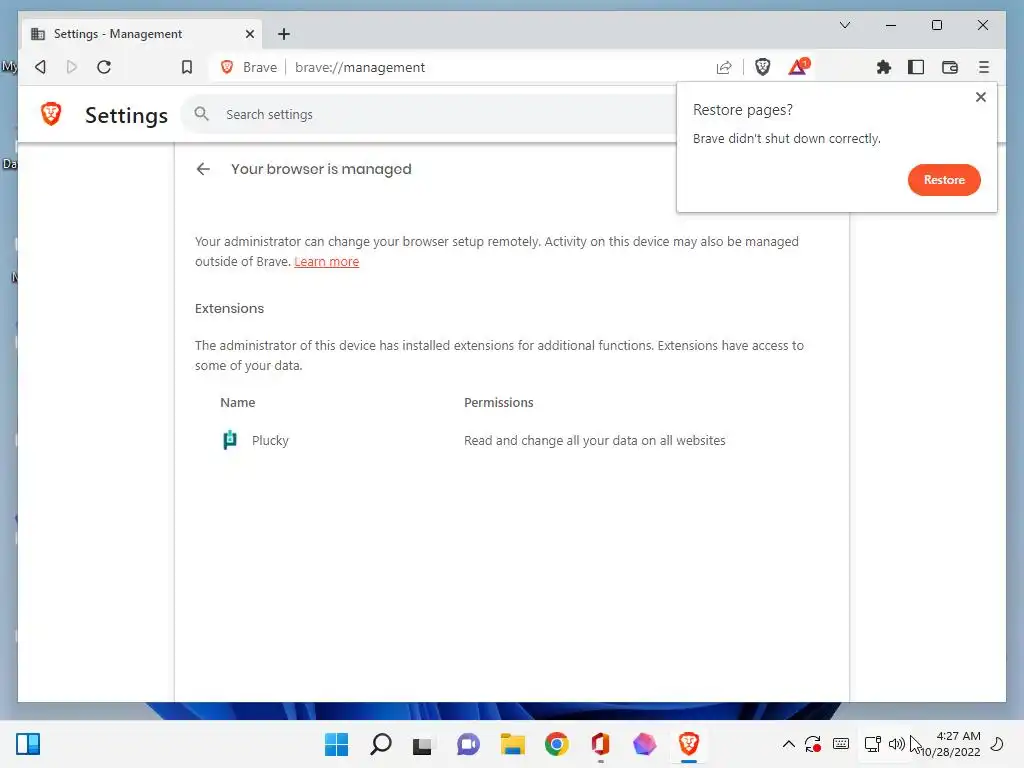Minimize the Brave window

click(x=891, y=25)
